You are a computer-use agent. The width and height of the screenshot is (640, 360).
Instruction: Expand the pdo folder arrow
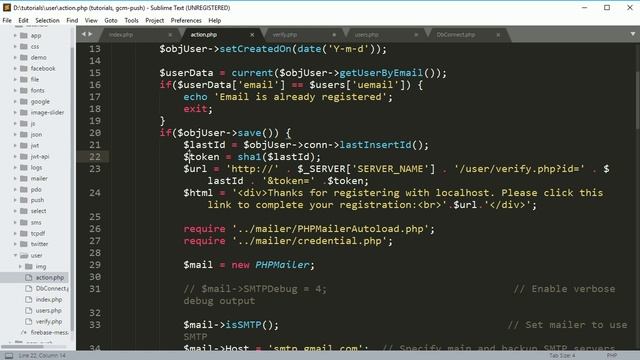tap(15, 189)
